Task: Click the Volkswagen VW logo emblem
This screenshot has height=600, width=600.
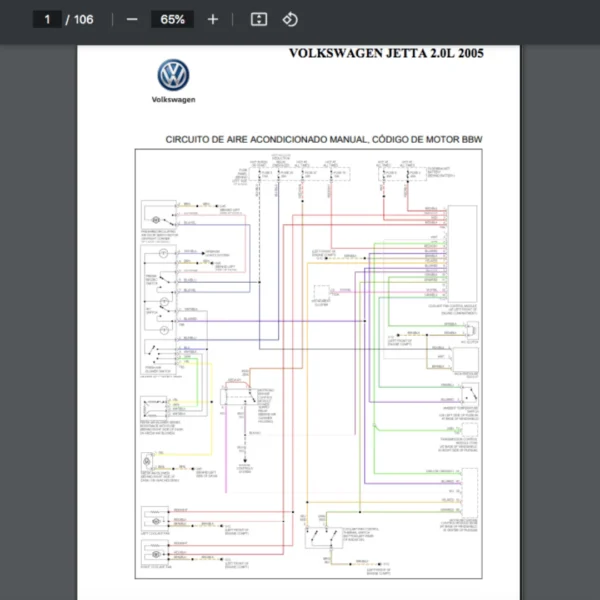Action: (x=173, y=75)
